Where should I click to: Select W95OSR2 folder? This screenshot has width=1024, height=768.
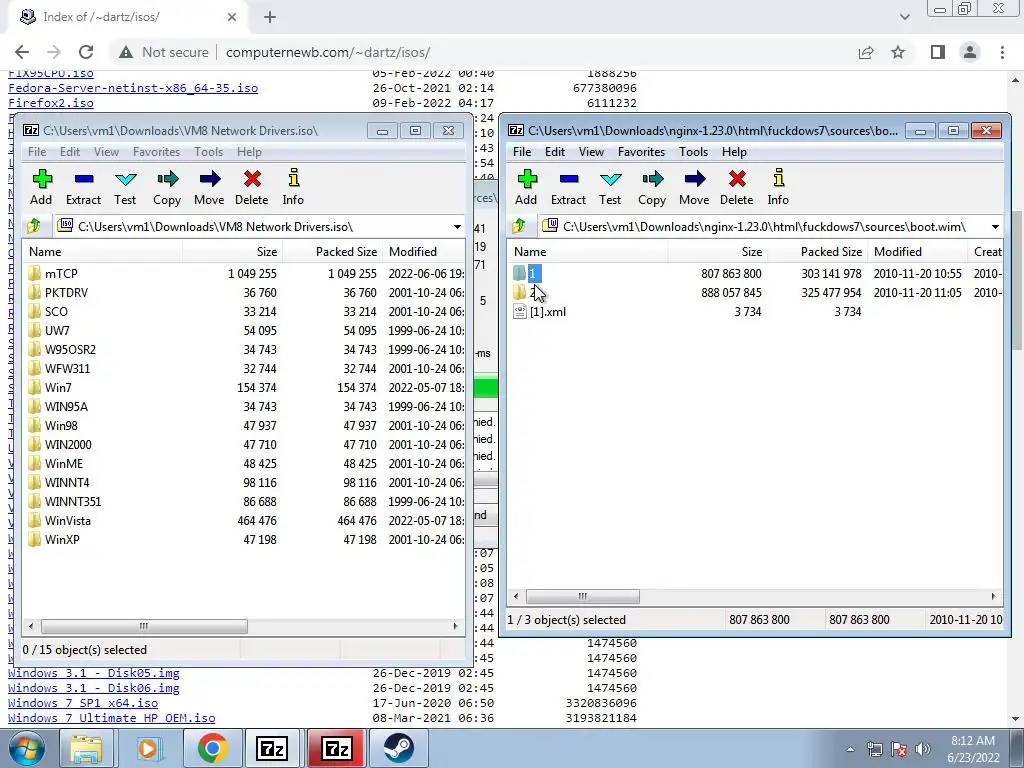point(70,350)
